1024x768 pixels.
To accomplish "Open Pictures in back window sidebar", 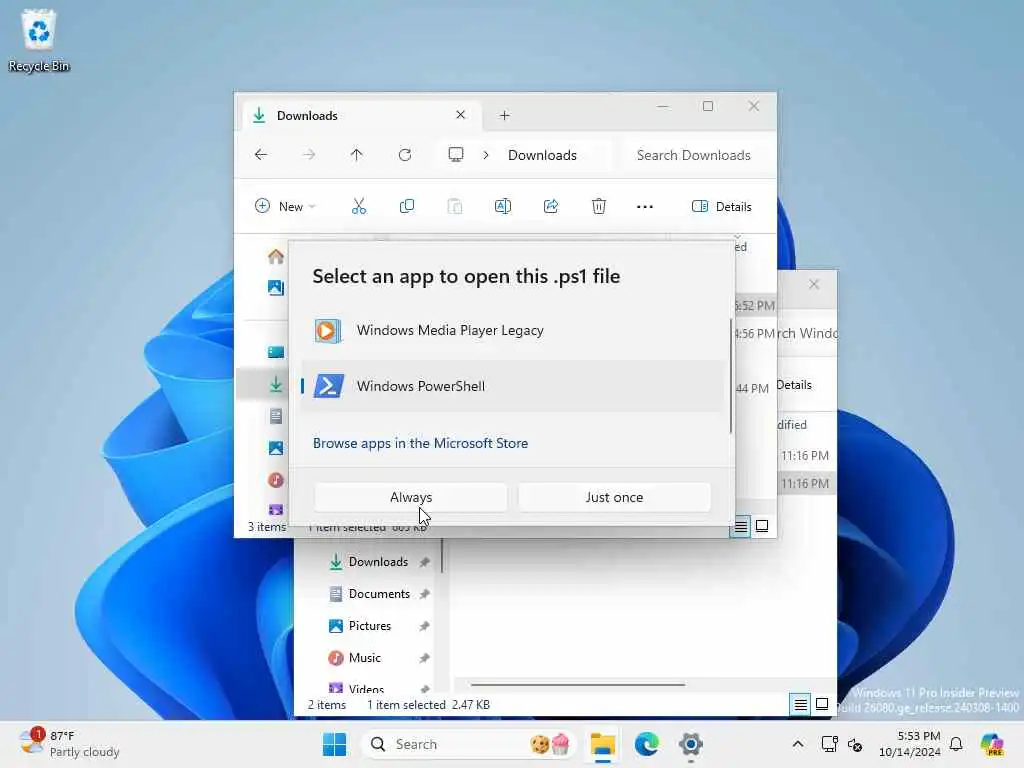I will click(x=370, y=626).
